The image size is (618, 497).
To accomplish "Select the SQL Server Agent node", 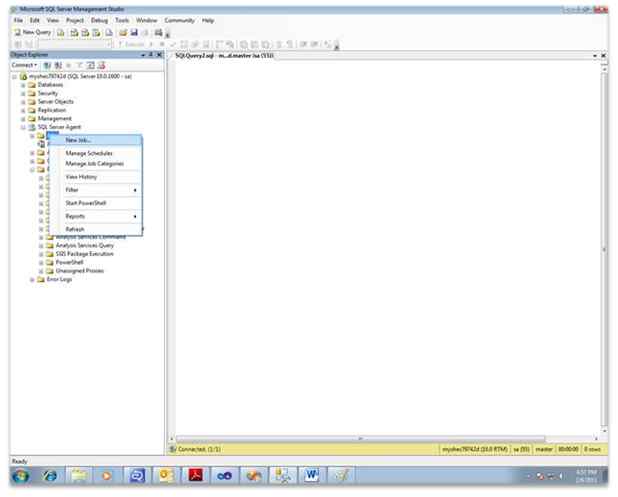I will tap(55, 127).
